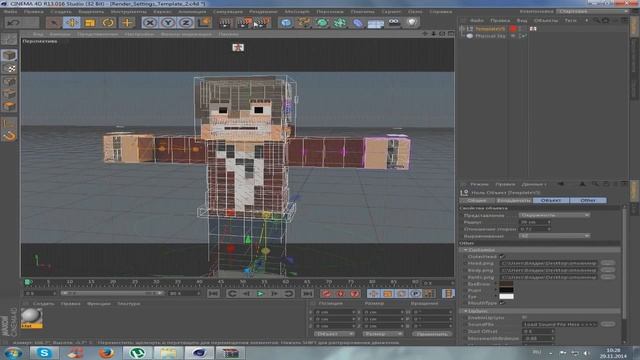Collapse the Customize section
The image size is (640, 360).
pyautogui.click(x=465, y=250)
